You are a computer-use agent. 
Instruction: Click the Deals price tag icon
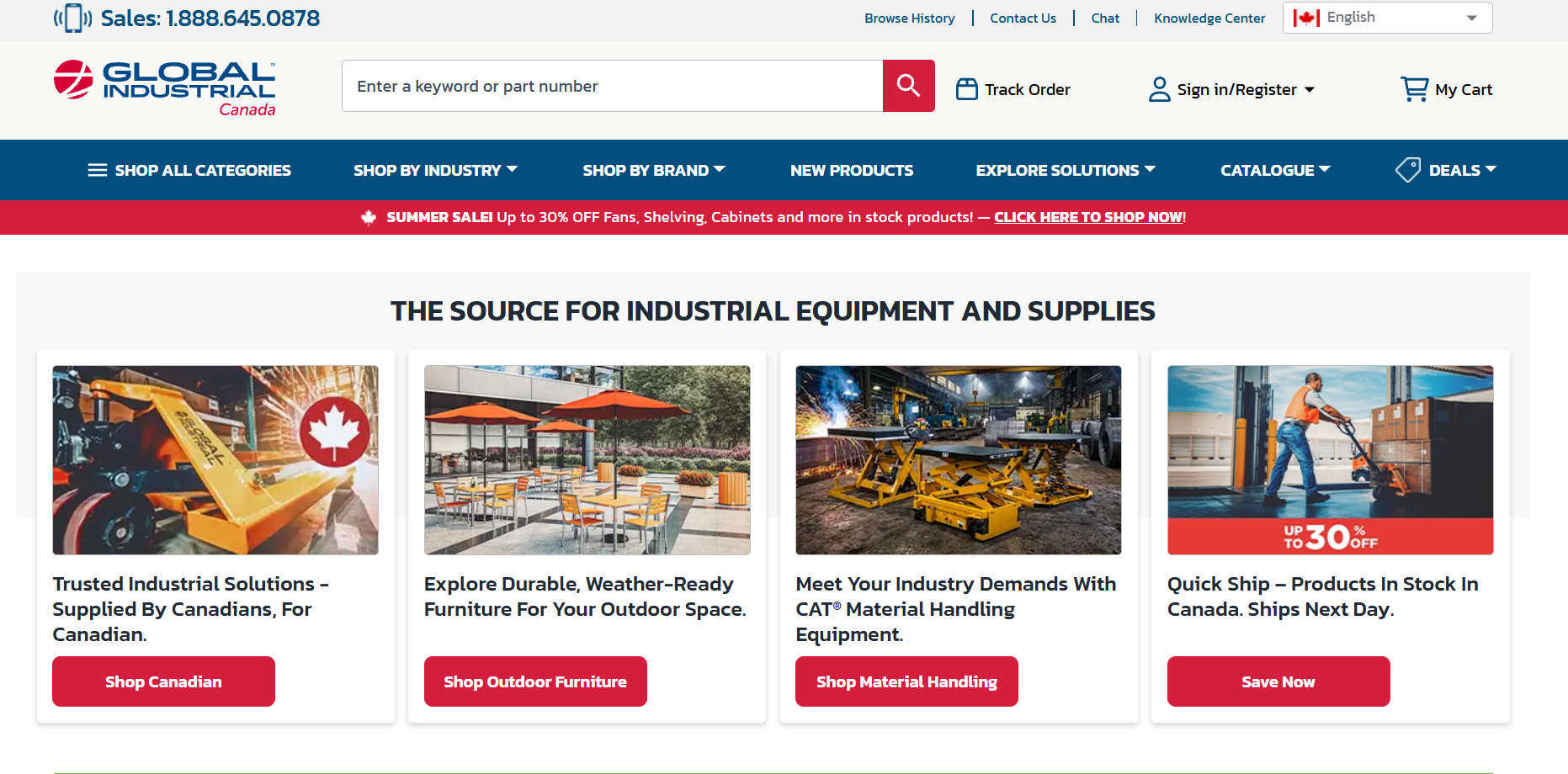tap(1408, 170)
